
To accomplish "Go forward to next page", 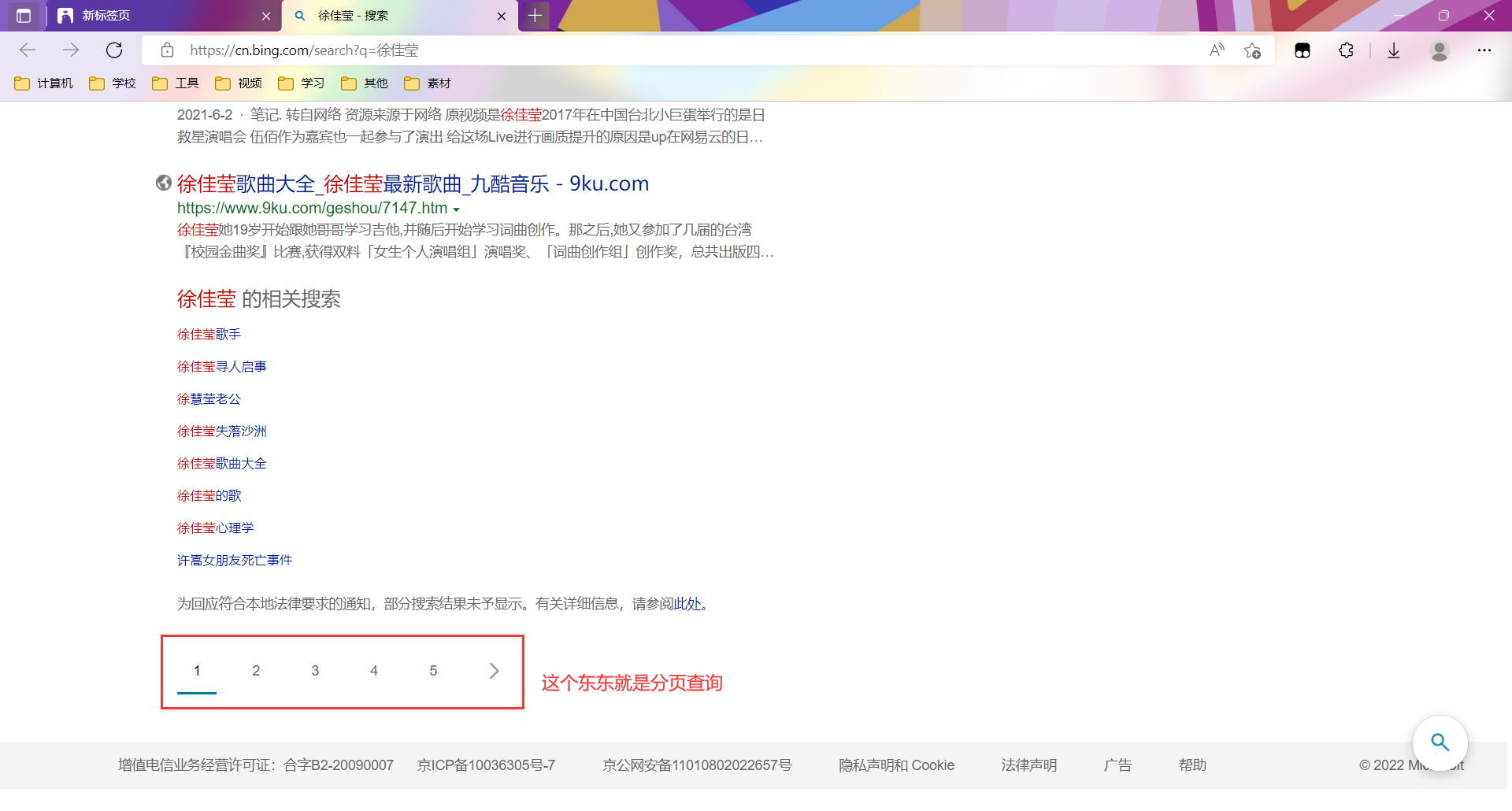I will tap(71, 50).
